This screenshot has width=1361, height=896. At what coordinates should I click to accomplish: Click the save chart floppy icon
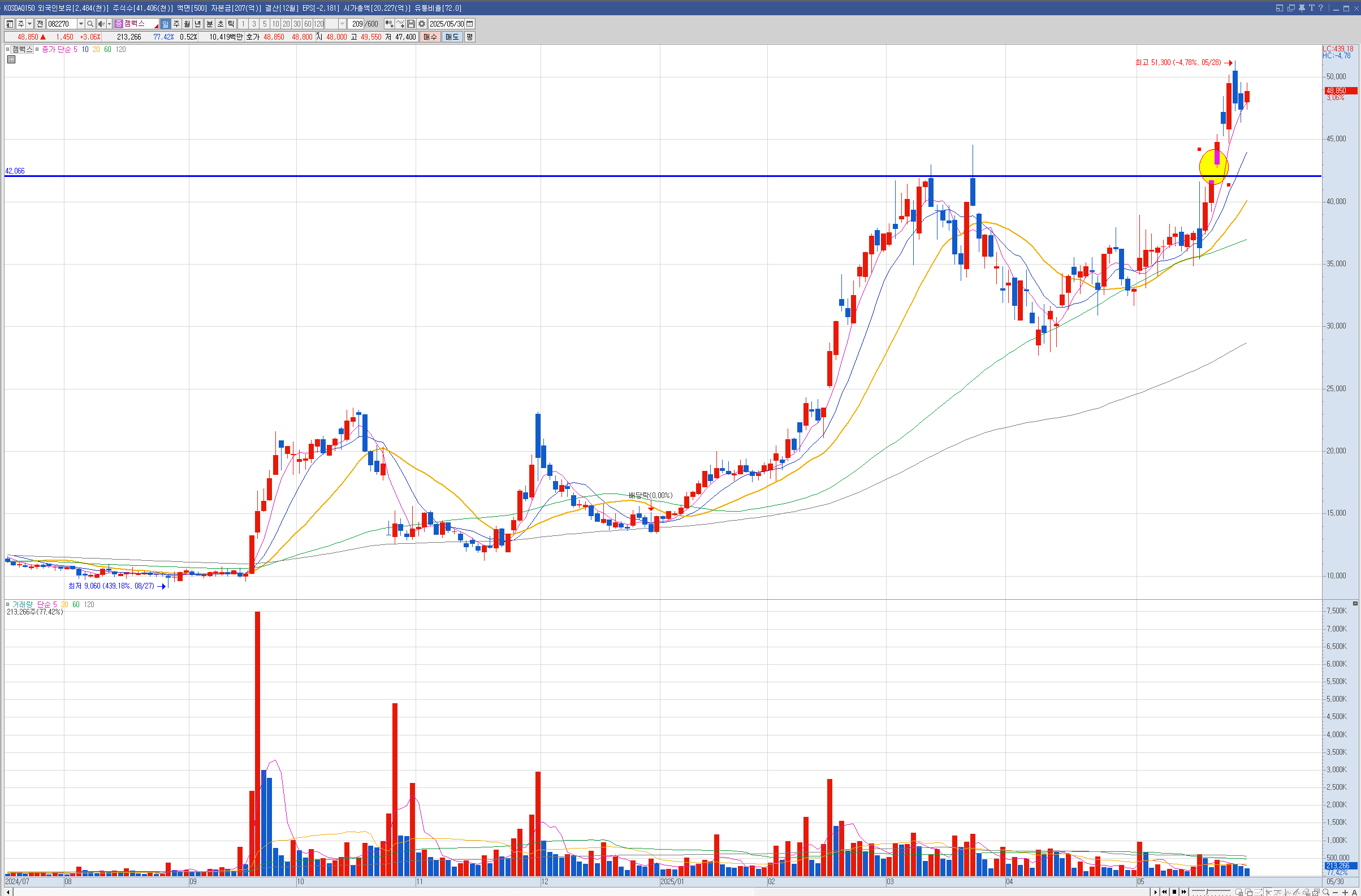(x=411, y=24)
